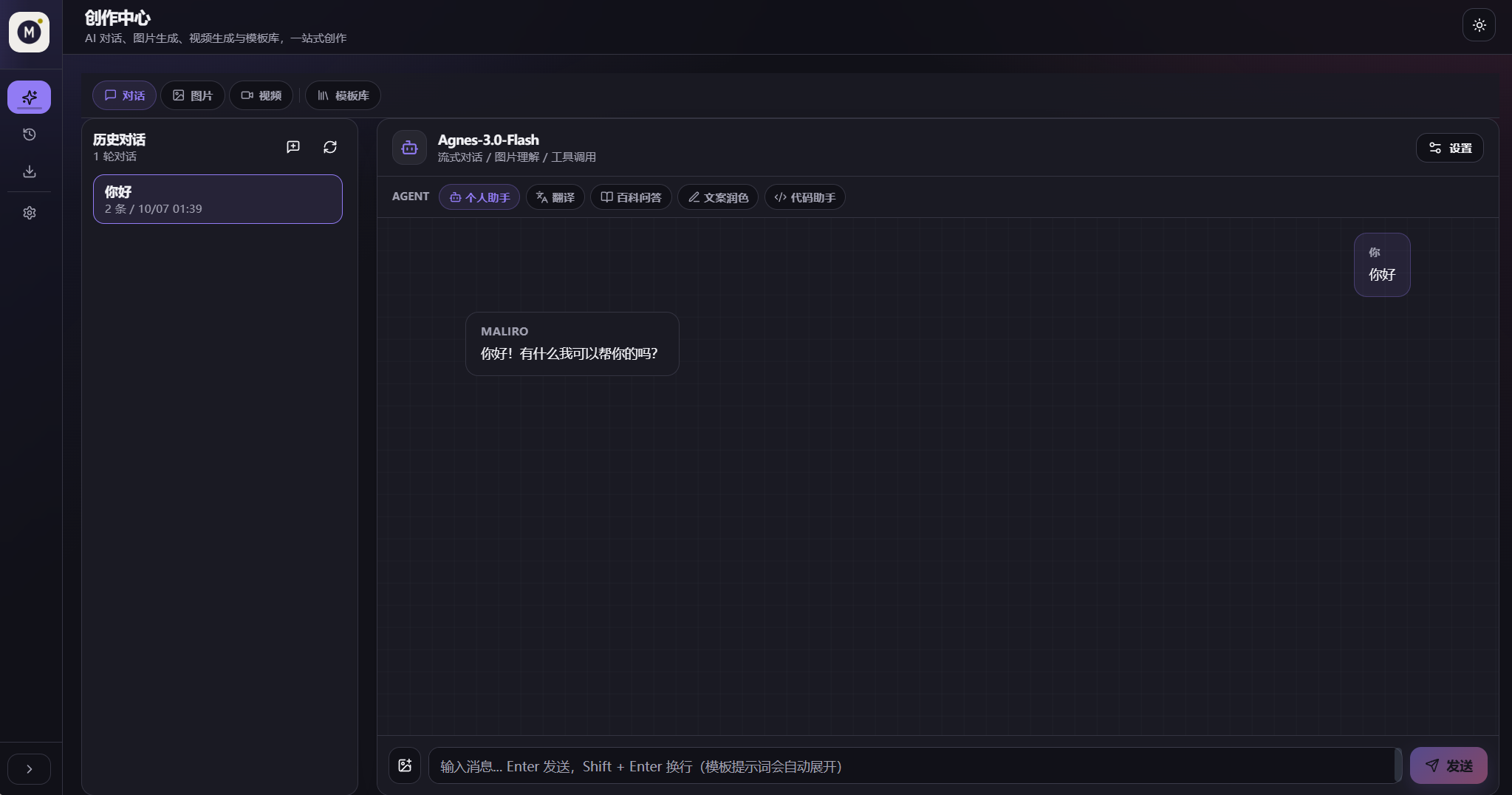Image resolution: width=1512 pixels, height=795 pixels.
Task: Click the Maliro M logo icon
Action: 29,32
